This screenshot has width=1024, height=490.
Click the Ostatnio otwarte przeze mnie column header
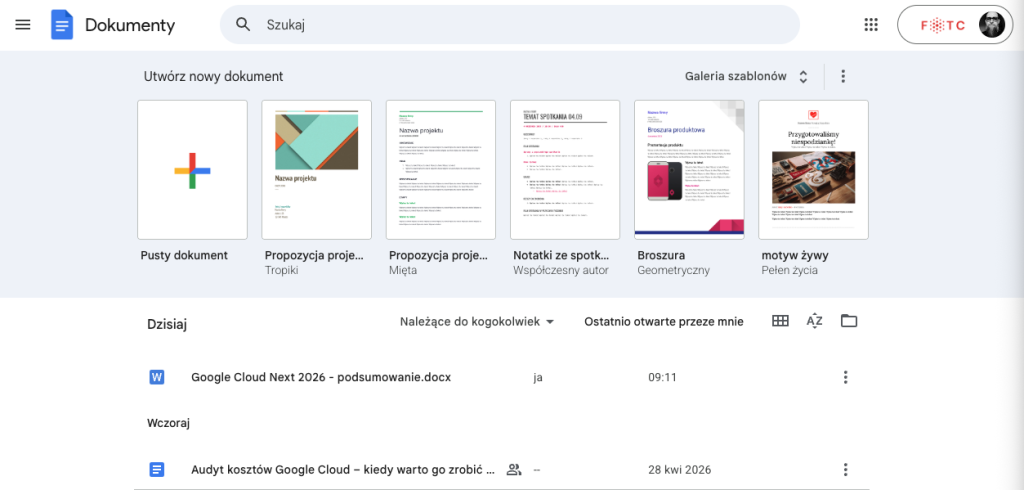coord(664,321)
